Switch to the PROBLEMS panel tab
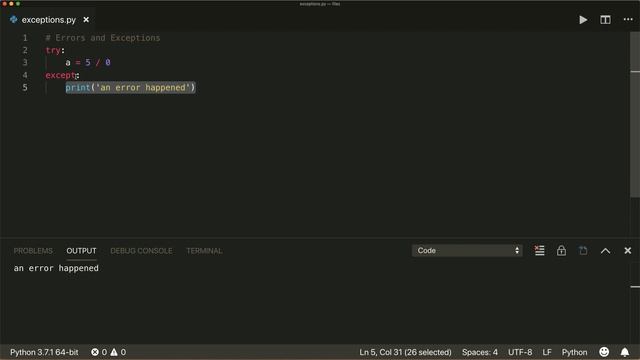The width and height of the screenshot is (640, 360). 33,251
